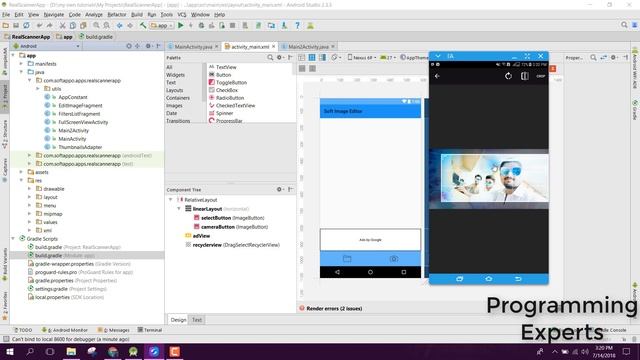Toggle the Blueprint view mode icon
This screenshot has width=640, height=360.
click(312, 58)
